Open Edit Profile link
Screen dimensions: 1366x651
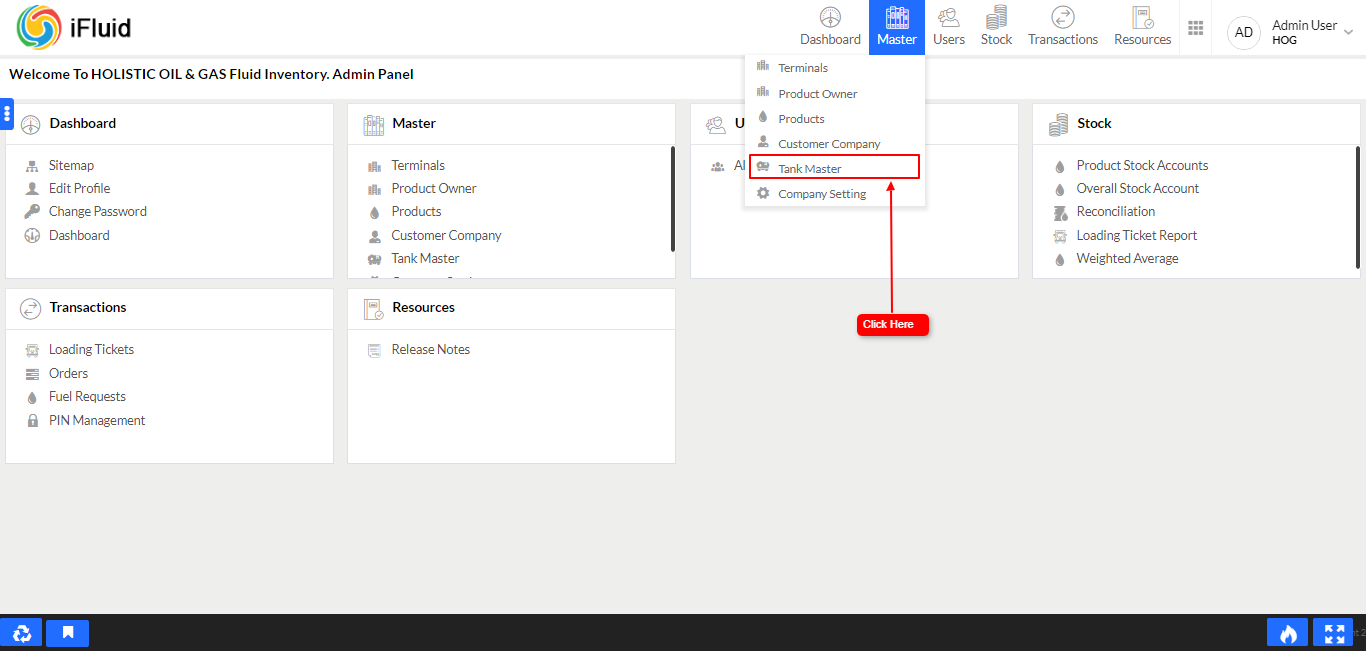click(79, 188)
